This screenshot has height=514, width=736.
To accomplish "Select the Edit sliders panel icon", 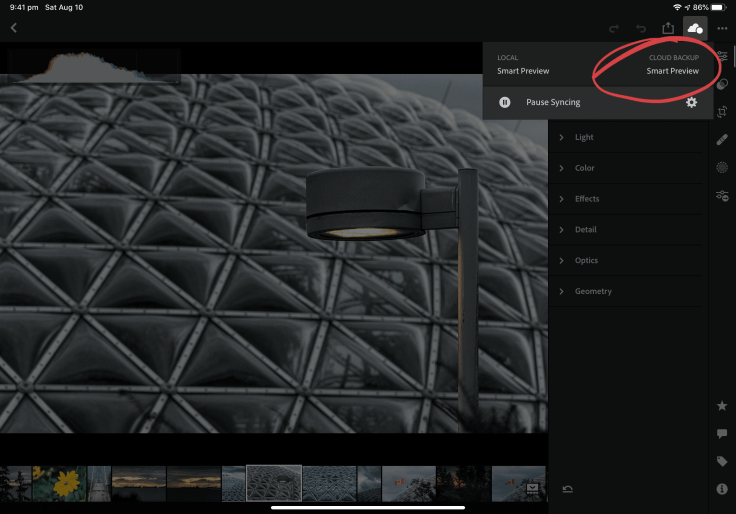I will (722, 56).
